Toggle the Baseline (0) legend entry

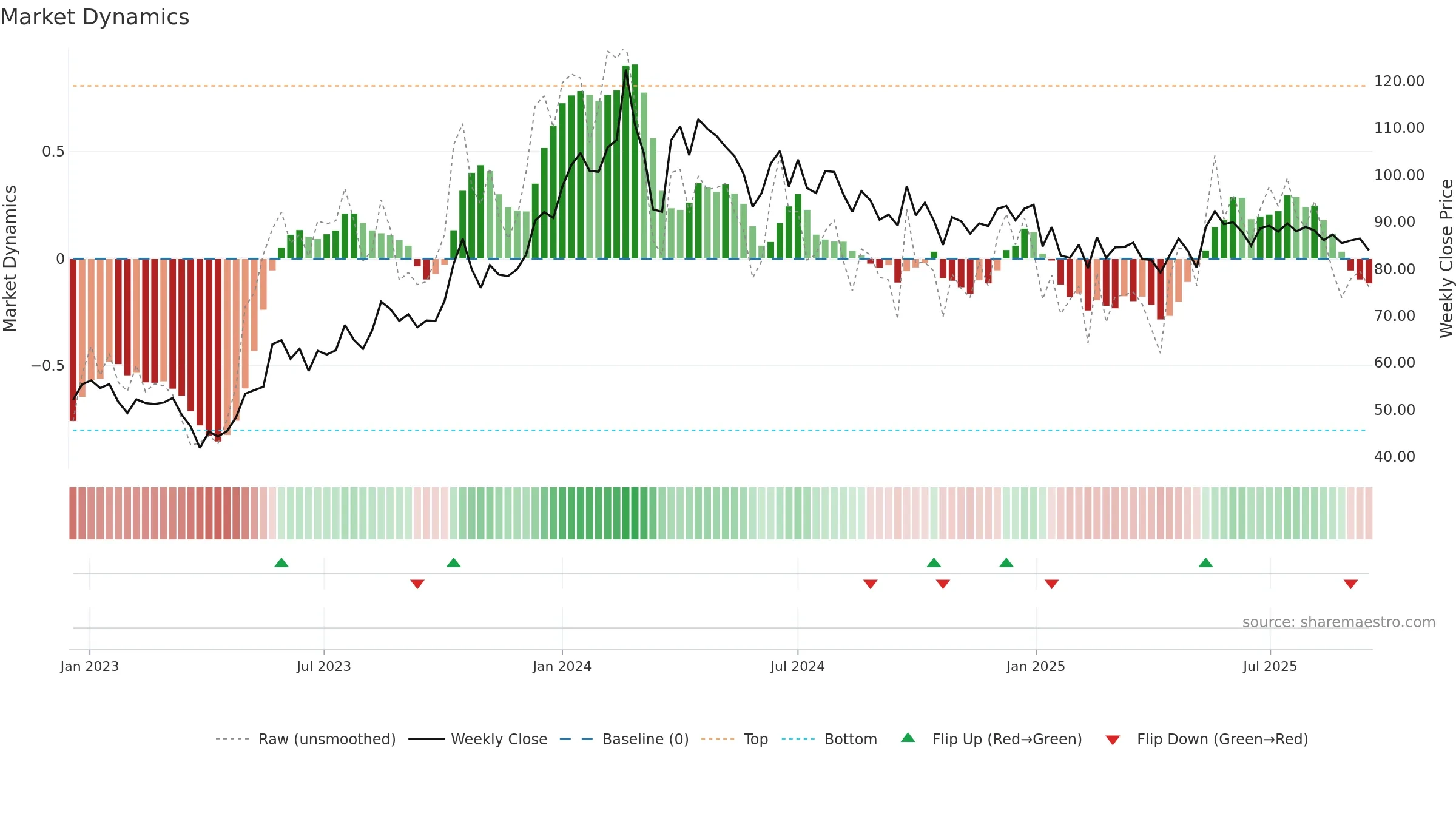tap(624, 739)
